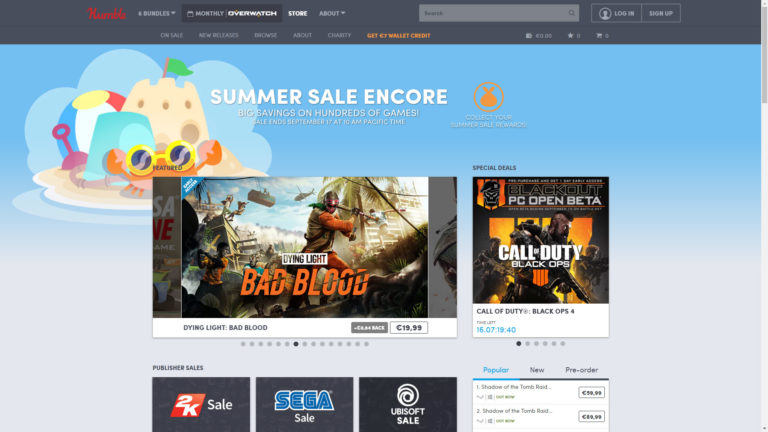The height and width of the screenshot is (432, 768).
Task: Expand the Bundles dropdown menu
Action: click(157, 13)
